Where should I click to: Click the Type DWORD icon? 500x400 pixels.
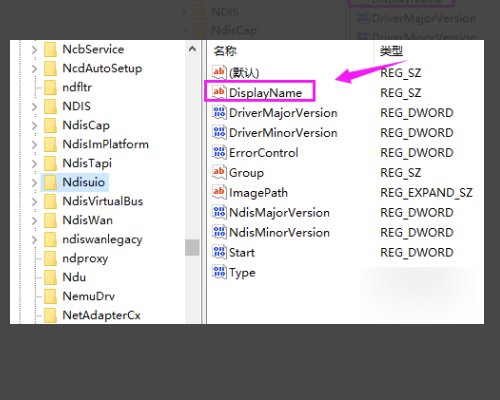[219, 272]
